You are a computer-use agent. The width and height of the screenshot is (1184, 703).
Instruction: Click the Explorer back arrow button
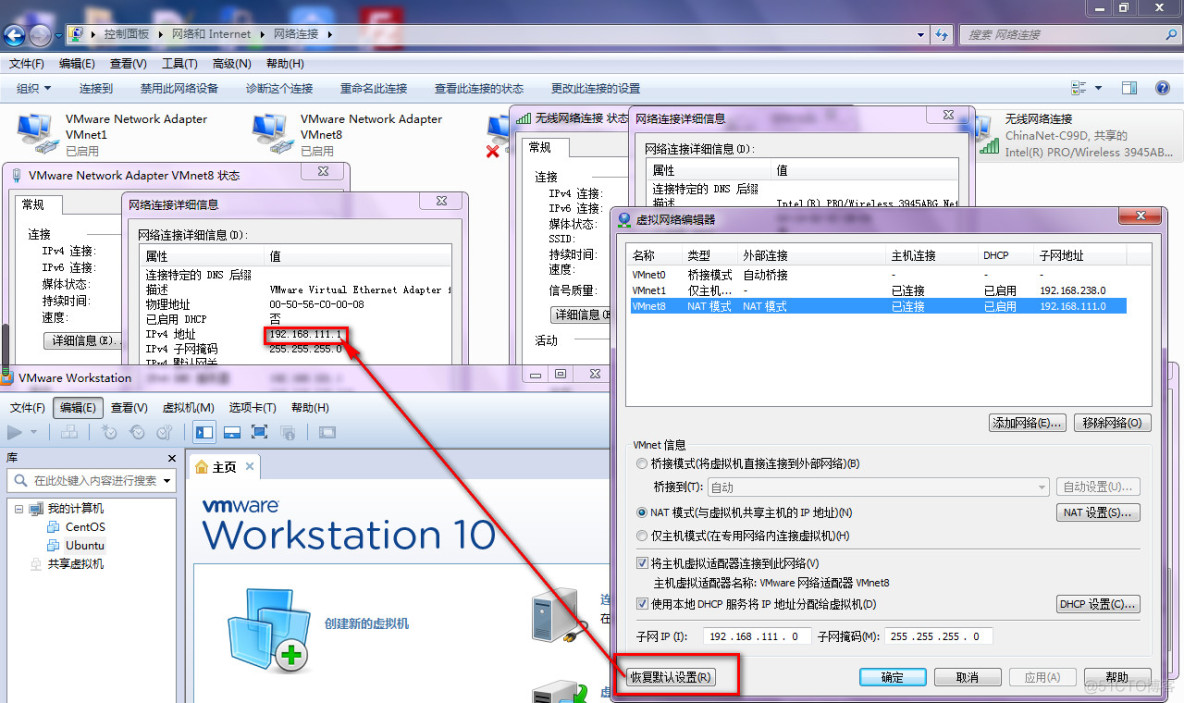click(x=14, y=35)
